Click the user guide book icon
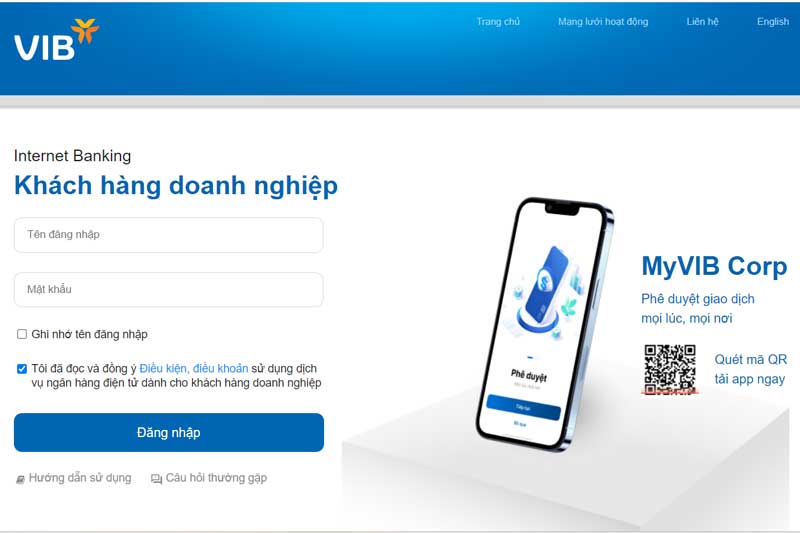 point(20,479)
